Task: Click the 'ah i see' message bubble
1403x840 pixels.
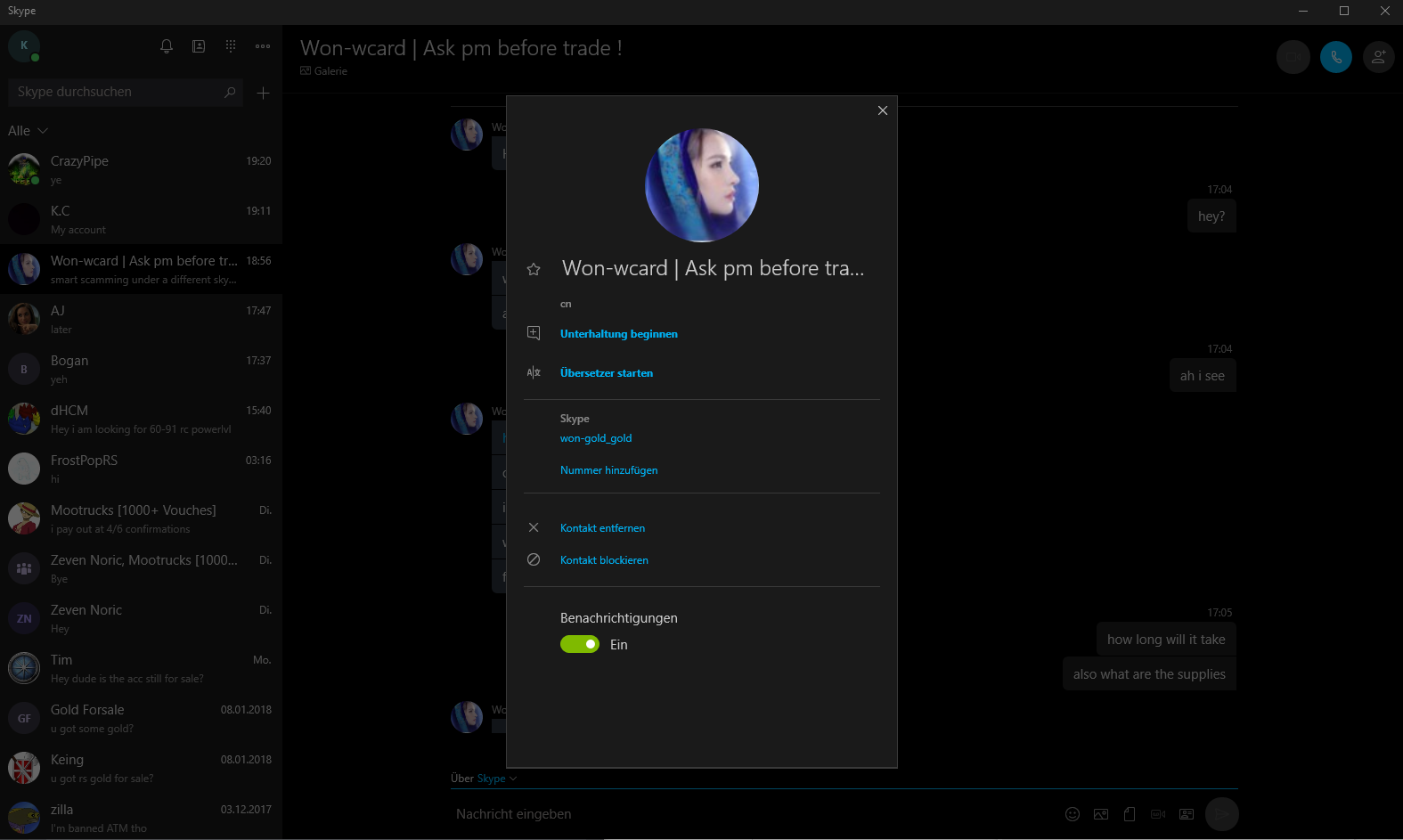Action: 1203,376
